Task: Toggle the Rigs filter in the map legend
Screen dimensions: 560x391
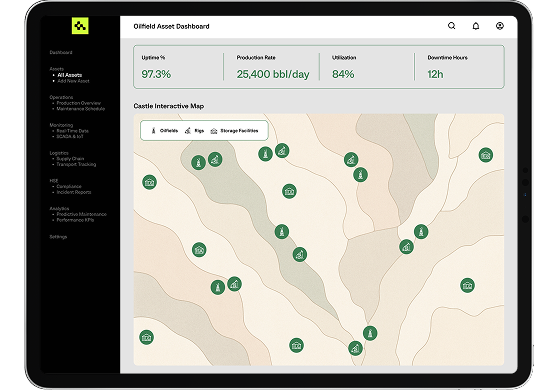Action: (x=194, y=131)
